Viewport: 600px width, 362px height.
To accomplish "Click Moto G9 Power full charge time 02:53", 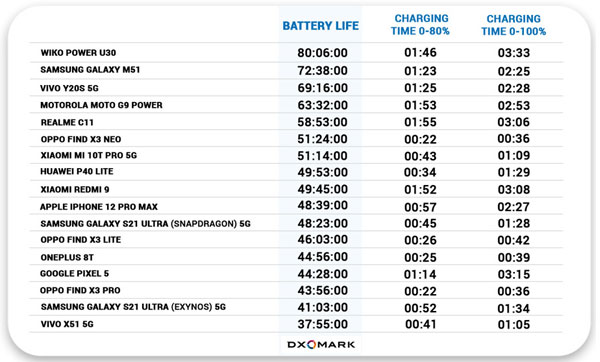I will pos(514,106).
